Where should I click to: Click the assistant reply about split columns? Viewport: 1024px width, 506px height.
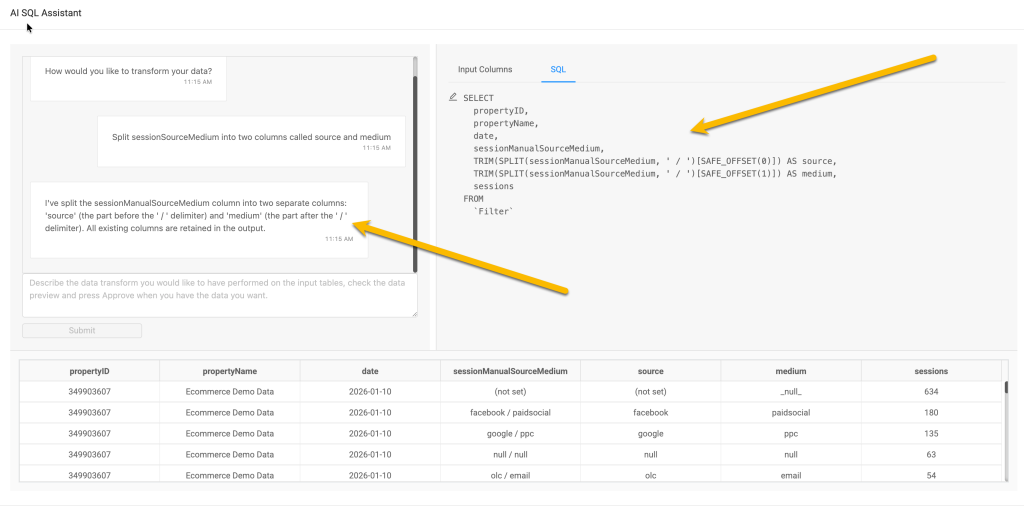[199, 220]
